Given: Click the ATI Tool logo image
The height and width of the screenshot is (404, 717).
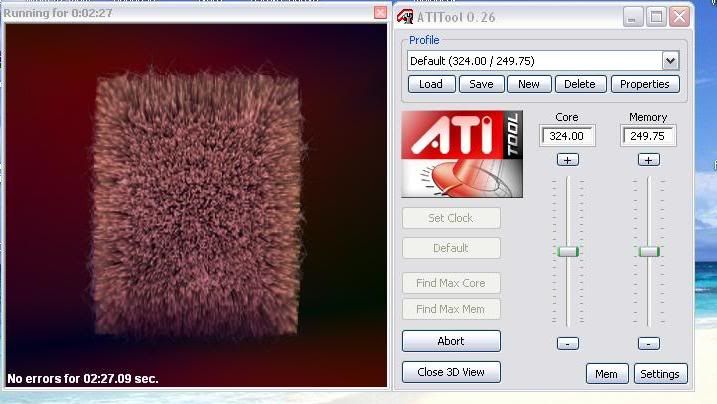Looking at the screenshot, I should tap(462, 154).
